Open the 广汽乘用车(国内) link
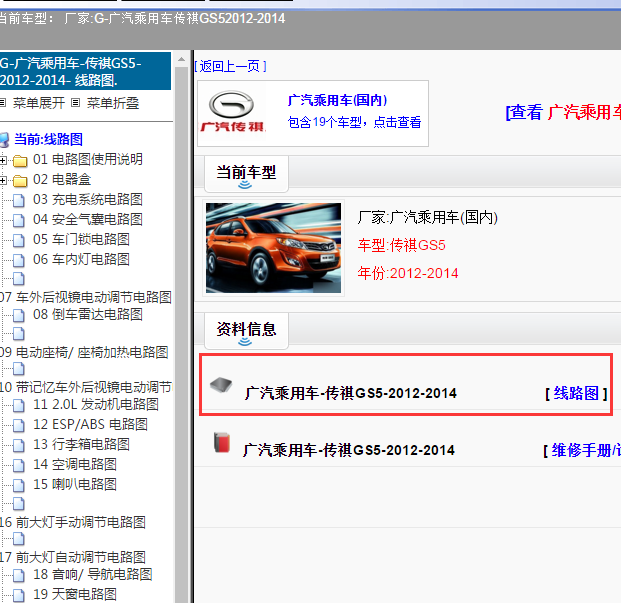The width and height of the screenshot is (621, 603). [x=337, y=100]
